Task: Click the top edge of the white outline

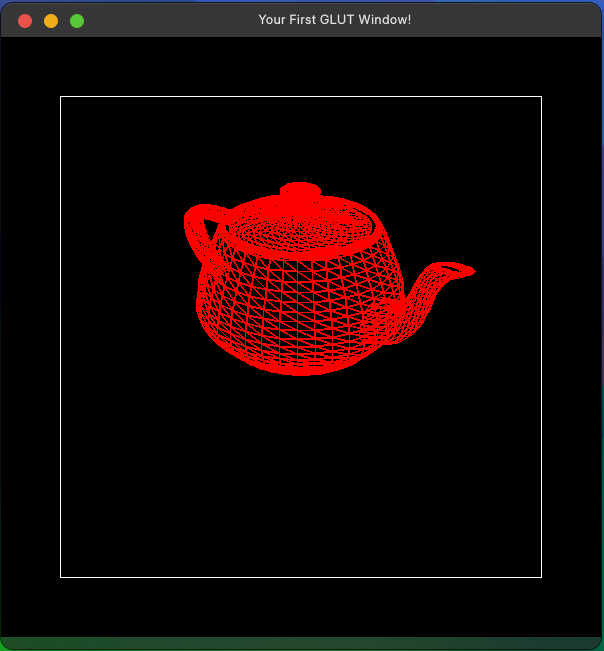Action: tap(300, 97)
